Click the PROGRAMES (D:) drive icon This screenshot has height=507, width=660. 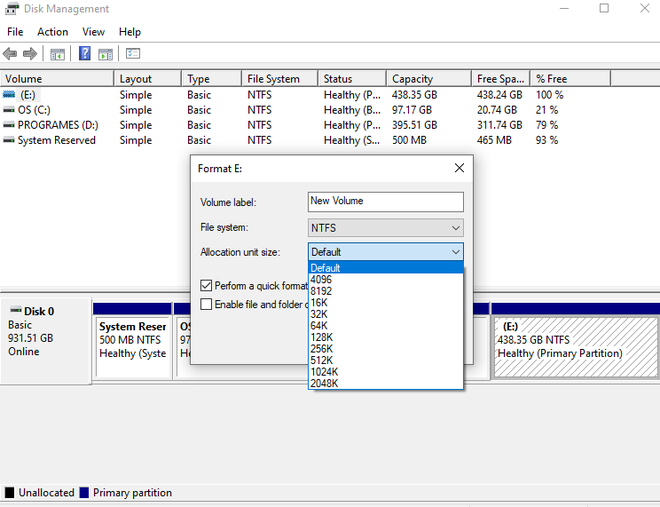[x=9, y=125]
